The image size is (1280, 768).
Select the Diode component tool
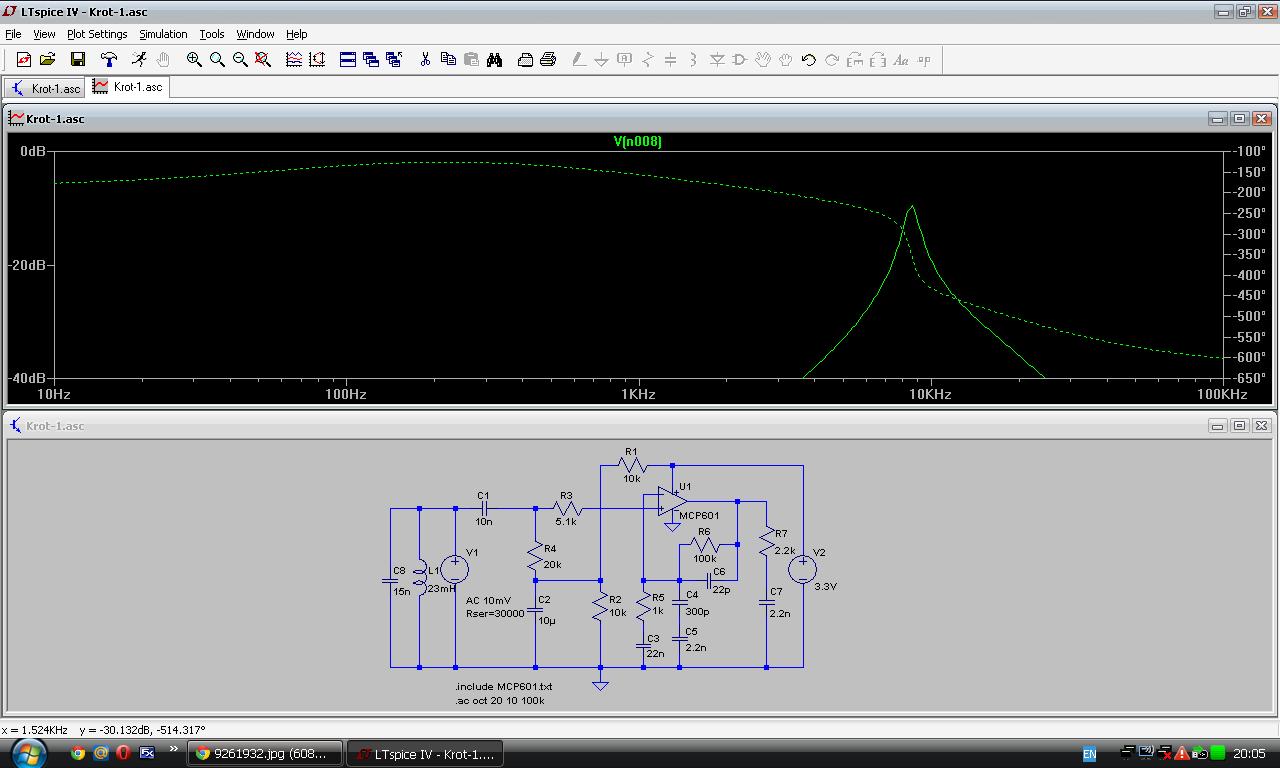click(717, 60)
